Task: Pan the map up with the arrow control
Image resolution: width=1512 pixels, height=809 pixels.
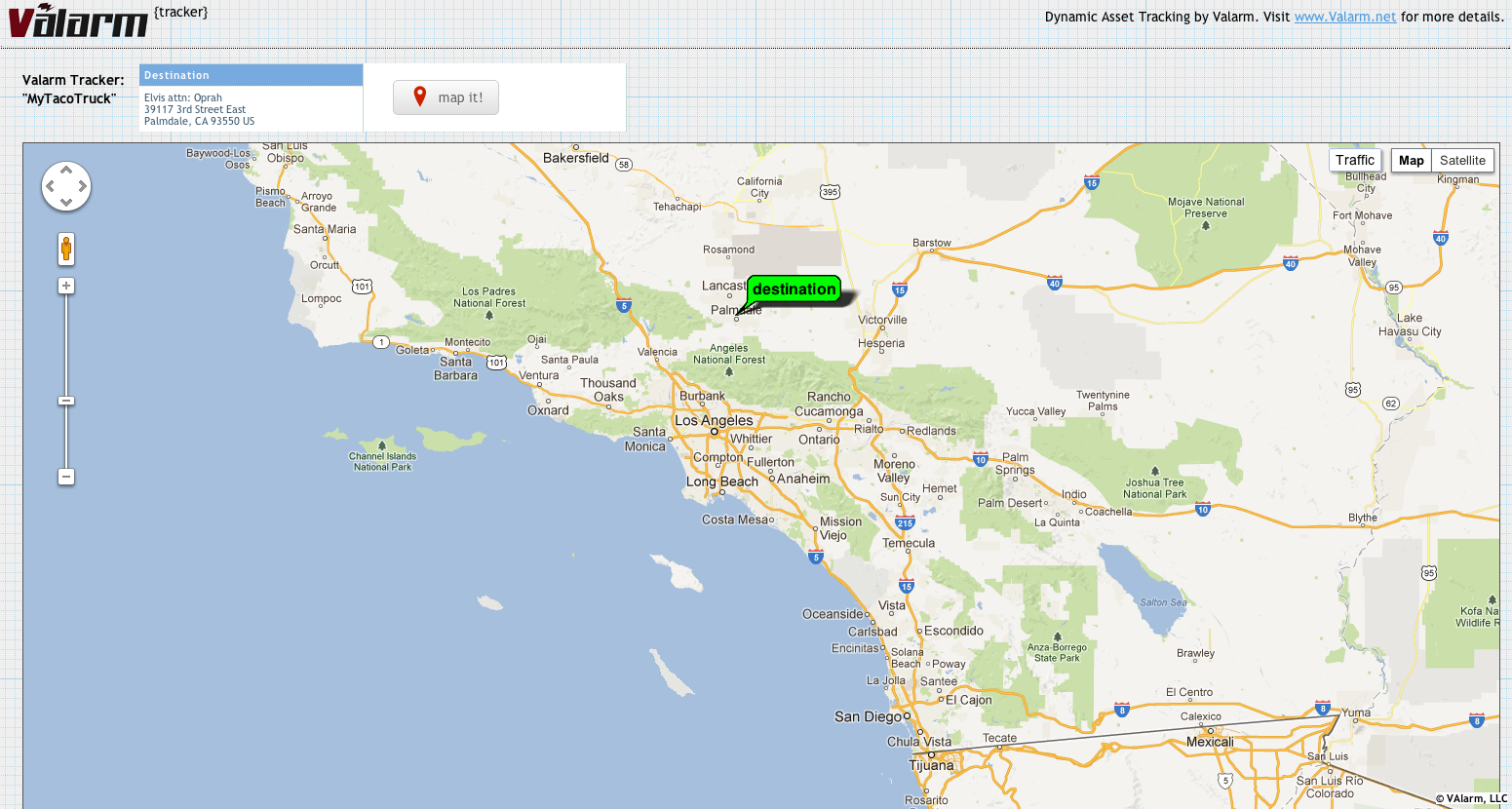Action: pos(66,170)
